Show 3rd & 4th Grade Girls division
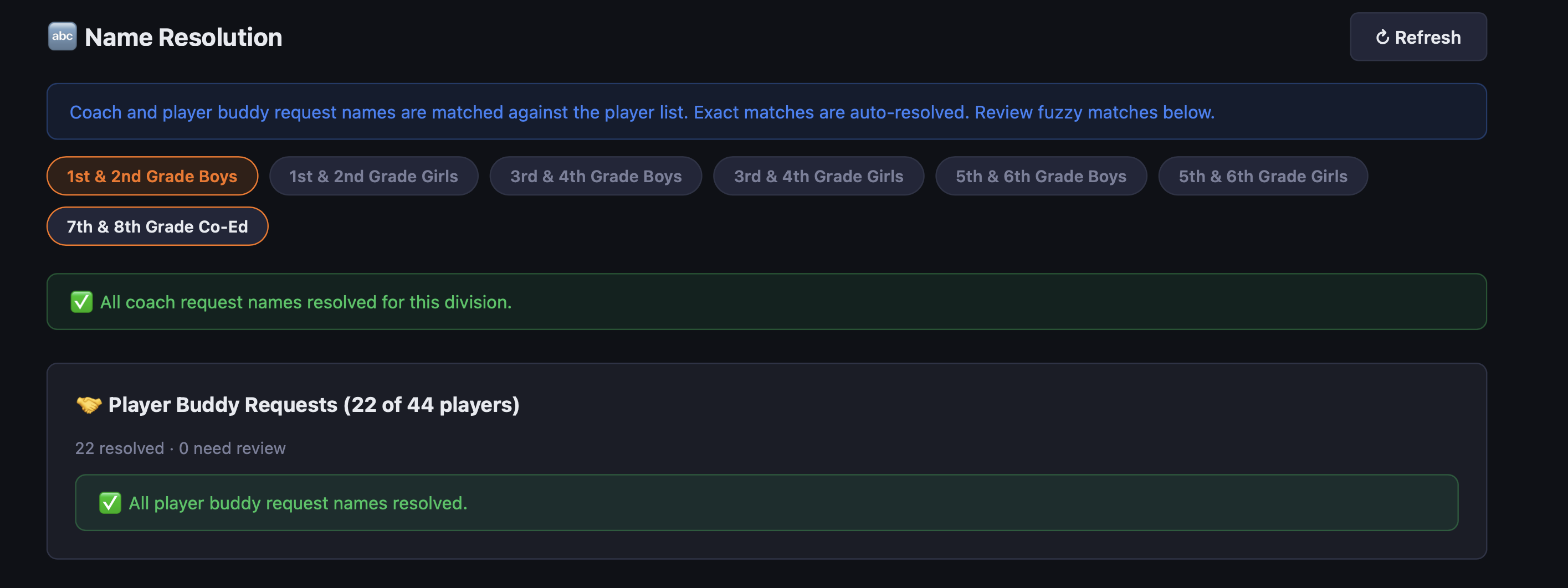 (818, 176)
